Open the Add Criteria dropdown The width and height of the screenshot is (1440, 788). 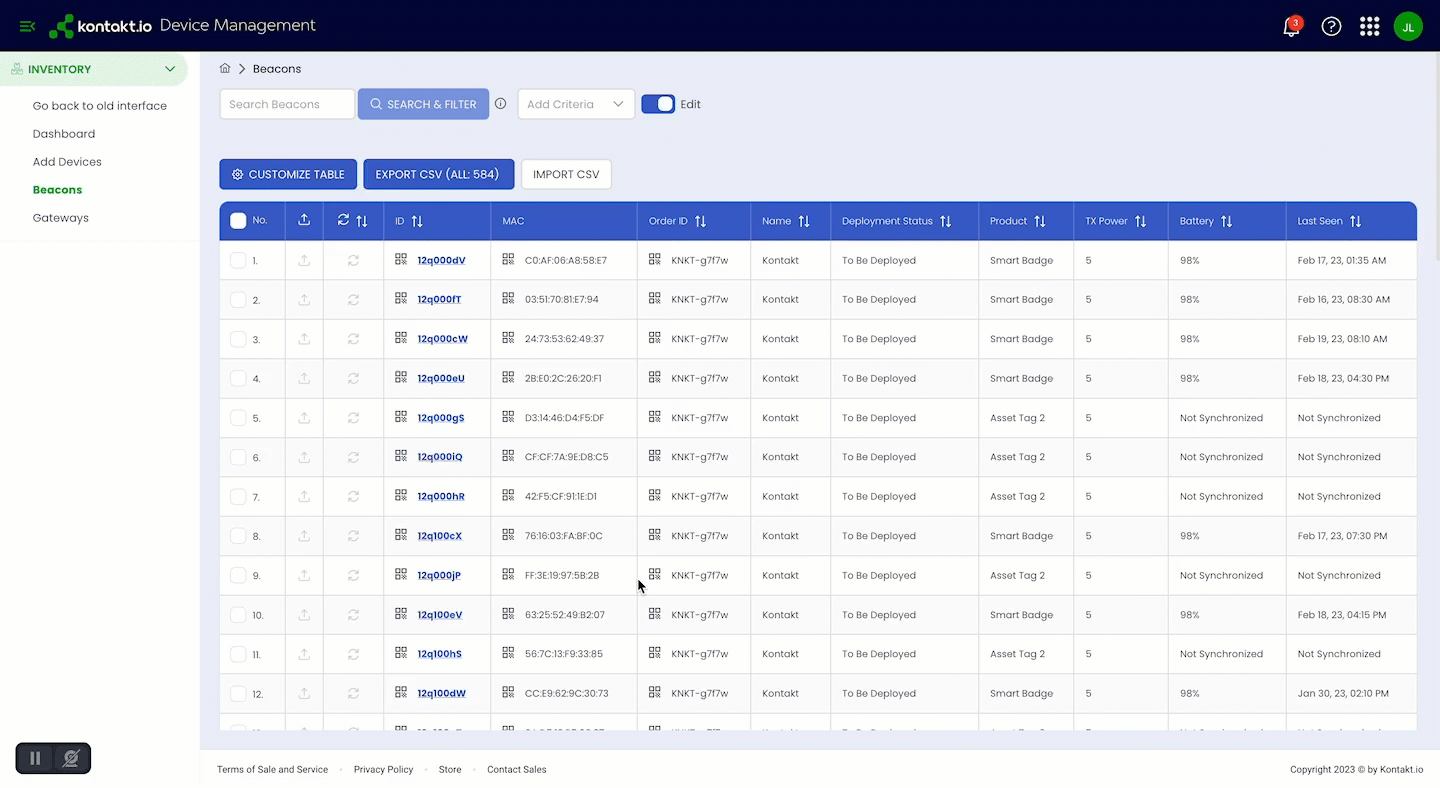click(x=576, y=104)
